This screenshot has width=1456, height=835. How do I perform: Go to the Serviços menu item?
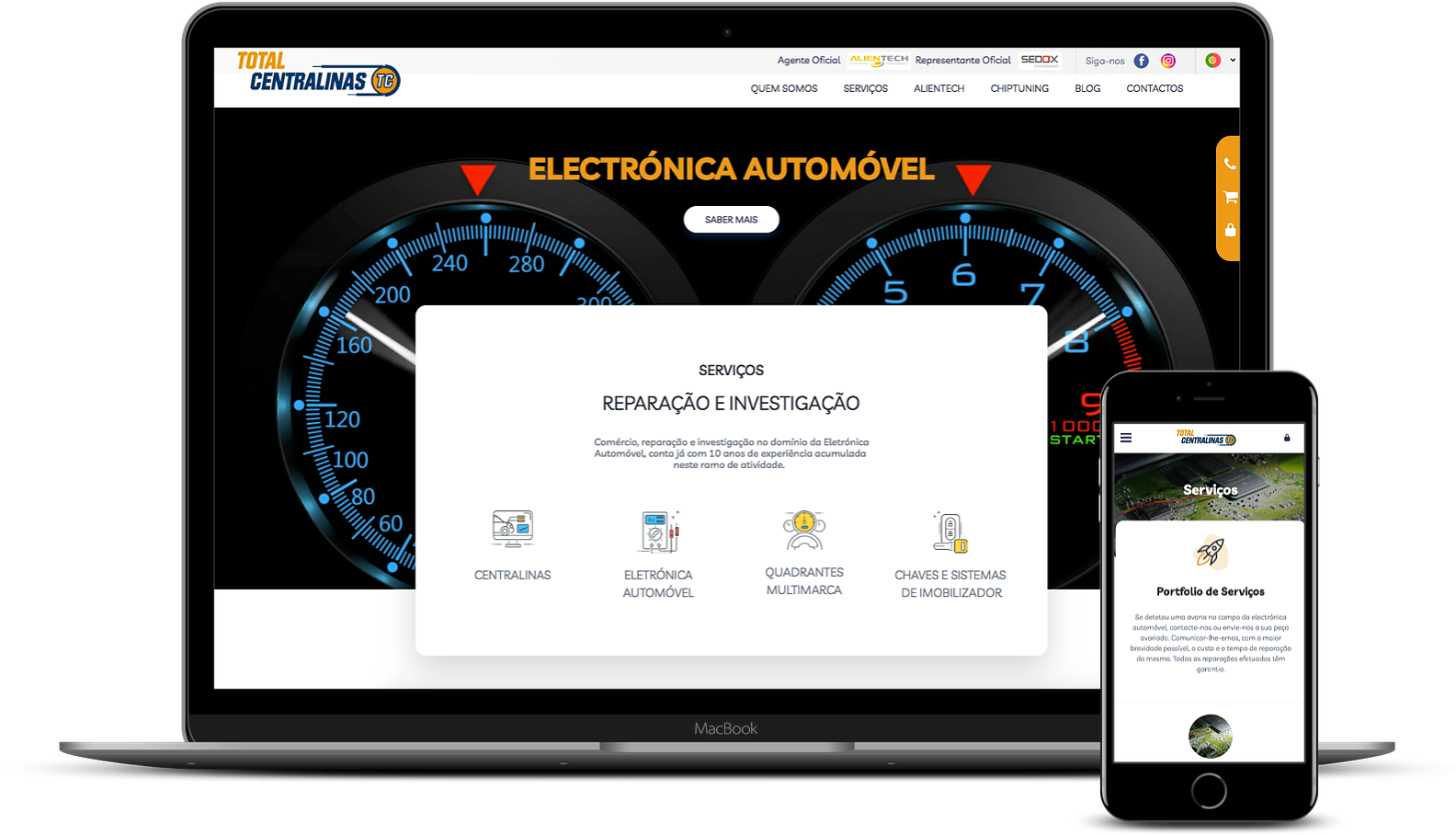865,89
